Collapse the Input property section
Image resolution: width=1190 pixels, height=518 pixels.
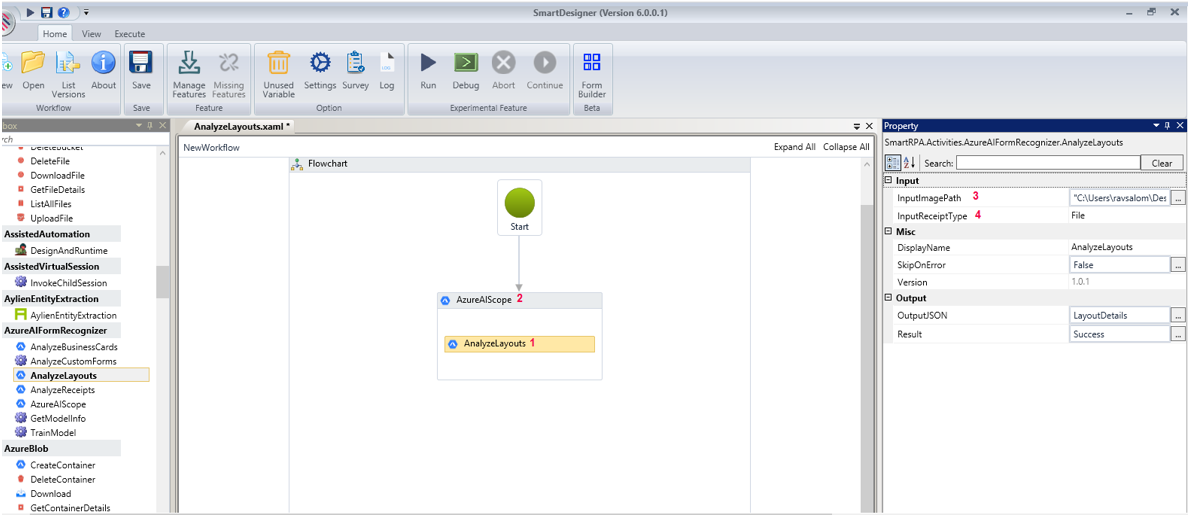coord(889,181)
